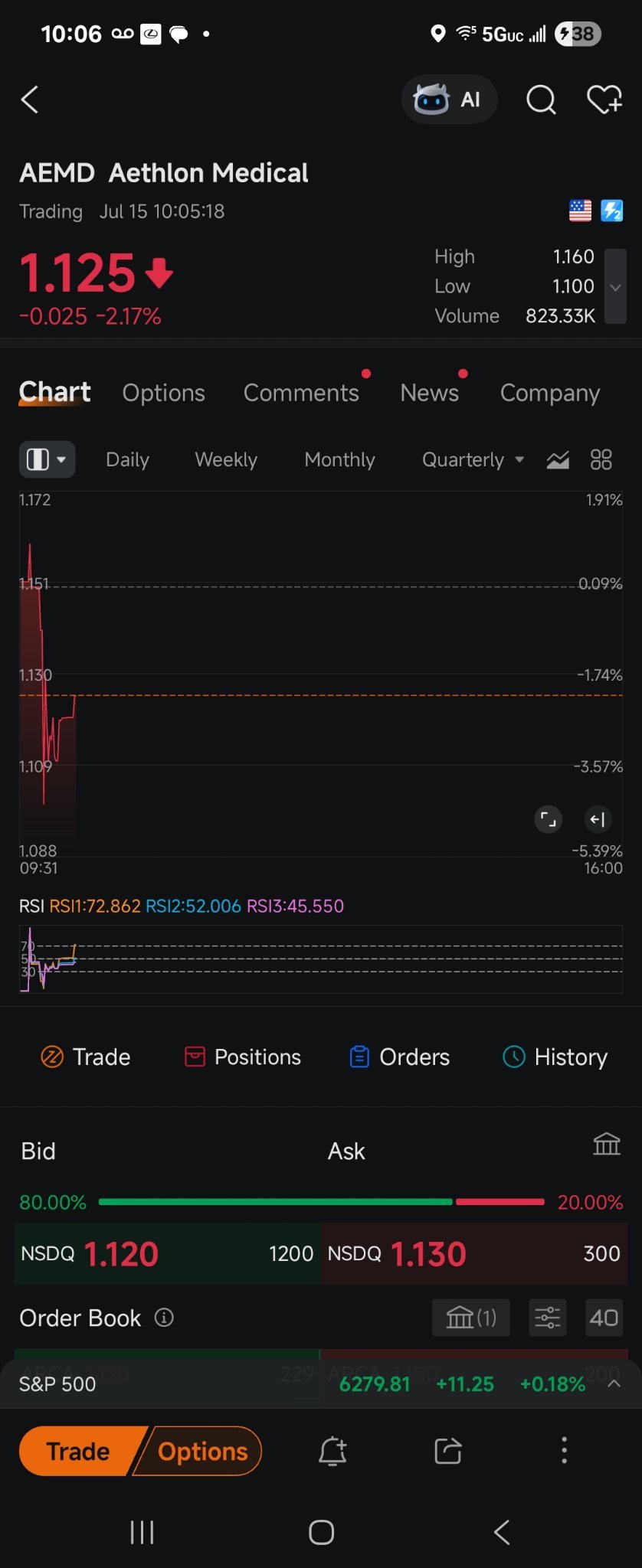
Task: Share the stock via share icon
Action: 448,1450
